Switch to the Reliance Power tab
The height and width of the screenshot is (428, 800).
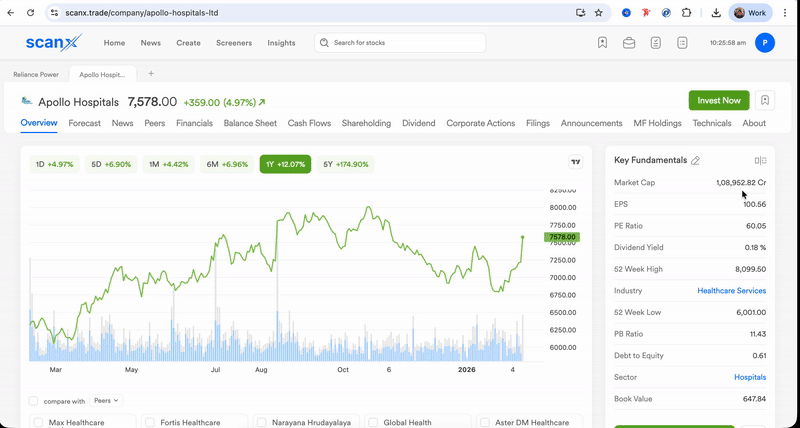(x=36, y=74)
